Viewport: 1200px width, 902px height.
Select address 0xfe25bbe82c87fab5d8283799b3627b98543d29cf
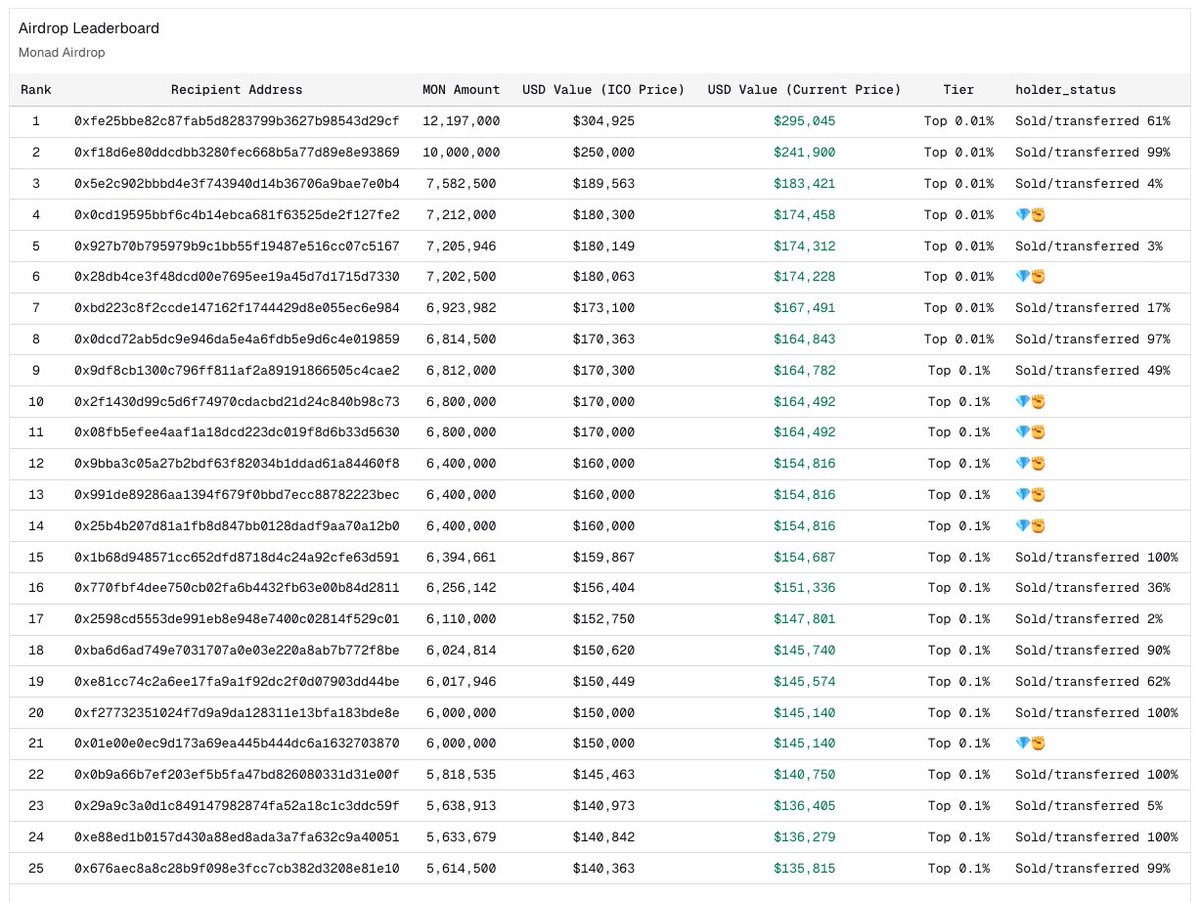[x=237, y=121]
